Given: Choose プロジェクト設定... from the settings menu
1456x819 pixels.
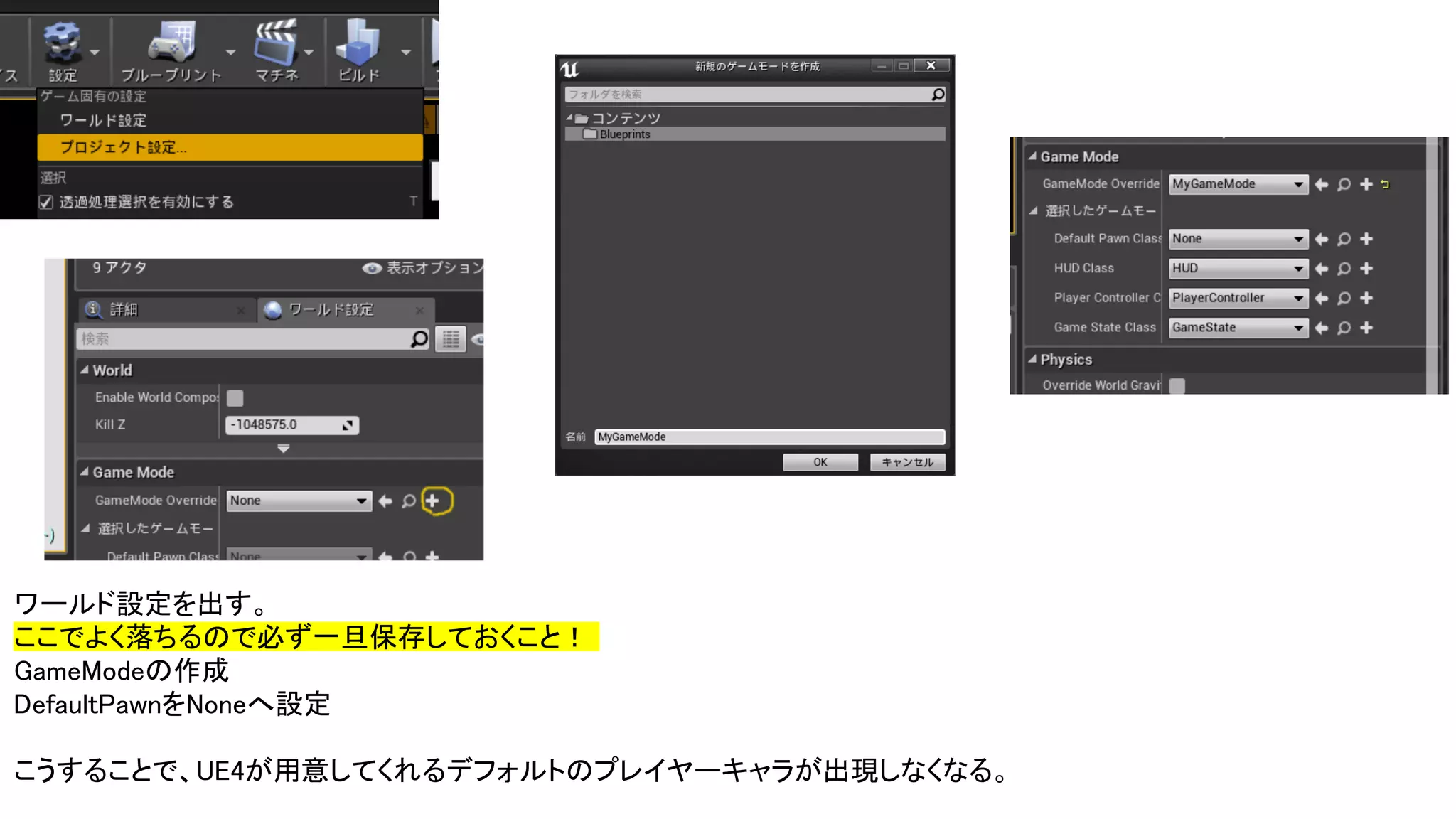Looking at the screenshot, I should click(x=230, y=147).
